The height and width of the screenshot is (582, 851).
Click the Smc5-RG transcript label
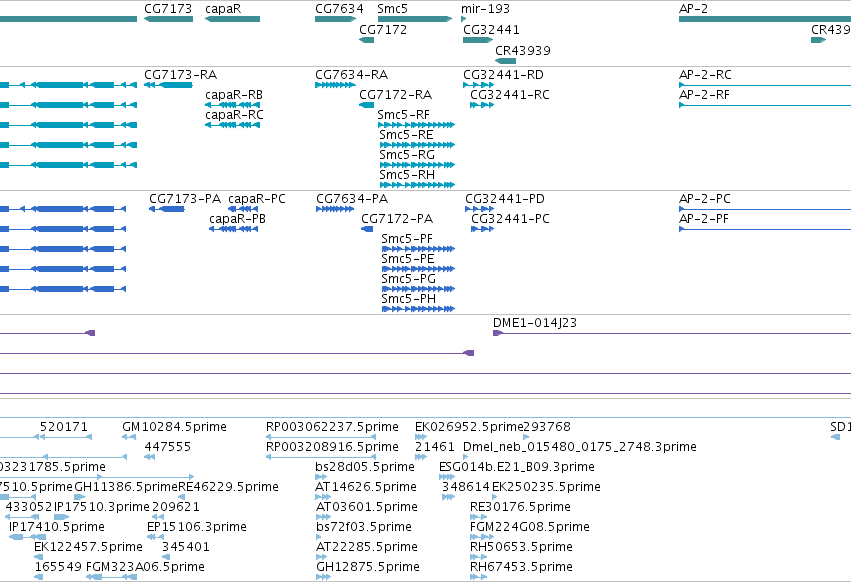407,155
